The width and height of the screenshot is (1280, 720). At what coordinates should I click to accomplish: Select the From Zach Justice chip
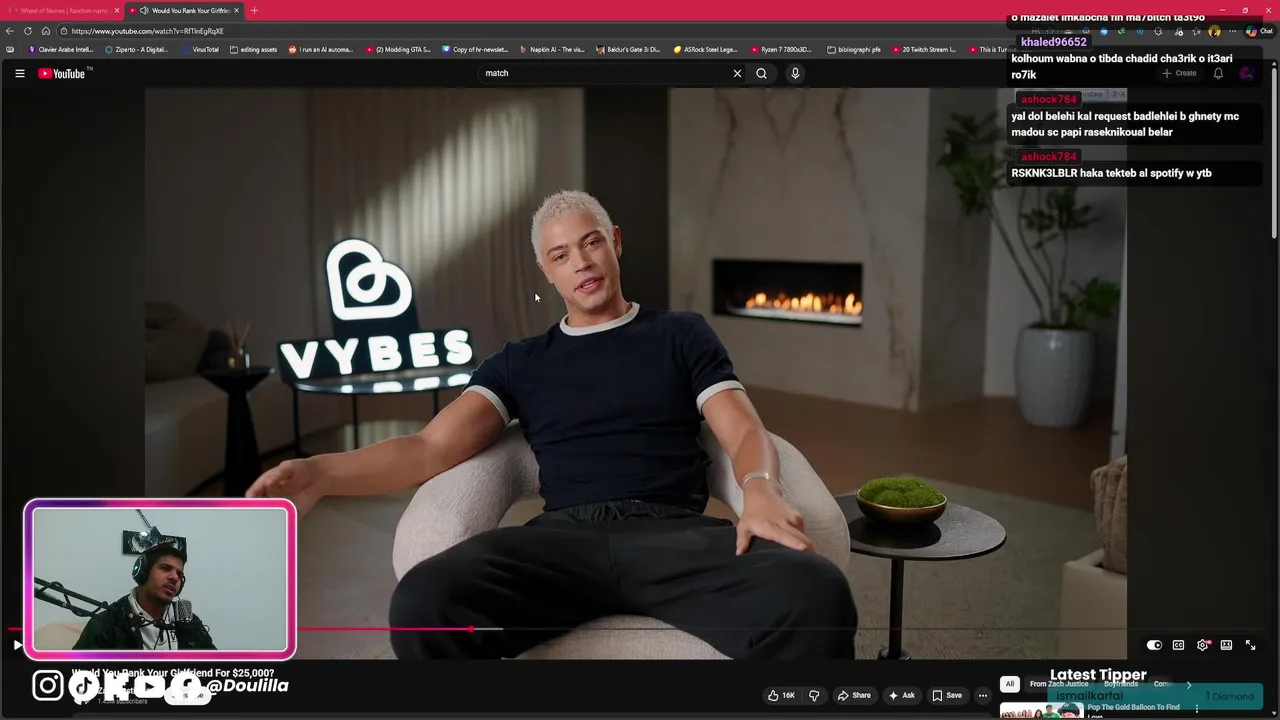coord(1059,684)
